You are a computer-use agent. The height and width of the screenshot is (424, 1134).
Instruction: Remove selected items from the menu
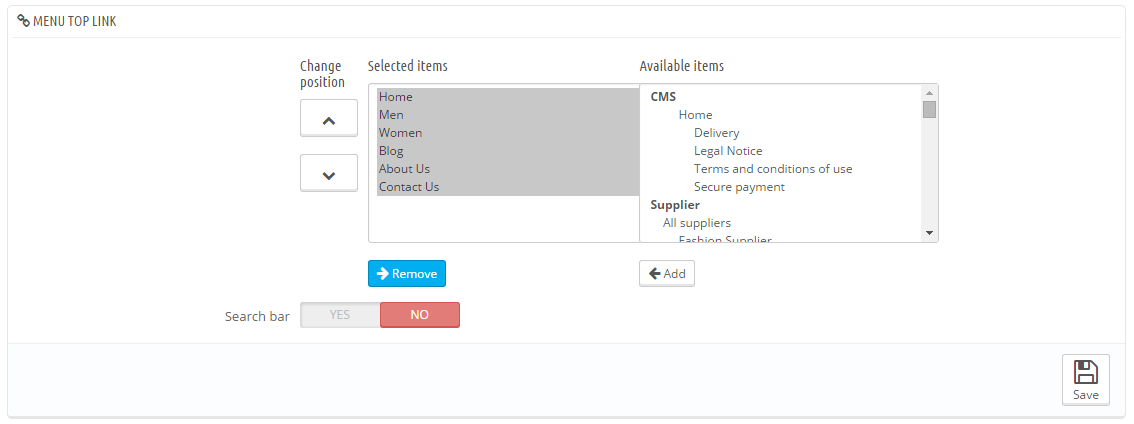coord(407,274)
